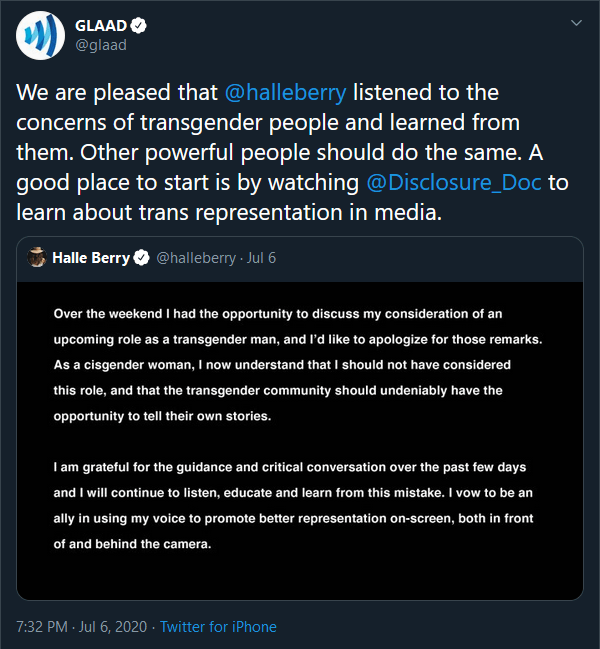The image size is (600, 649).
Task: Open the @glaad handle link
Action: pyautogui.click(x=101, y=45)
